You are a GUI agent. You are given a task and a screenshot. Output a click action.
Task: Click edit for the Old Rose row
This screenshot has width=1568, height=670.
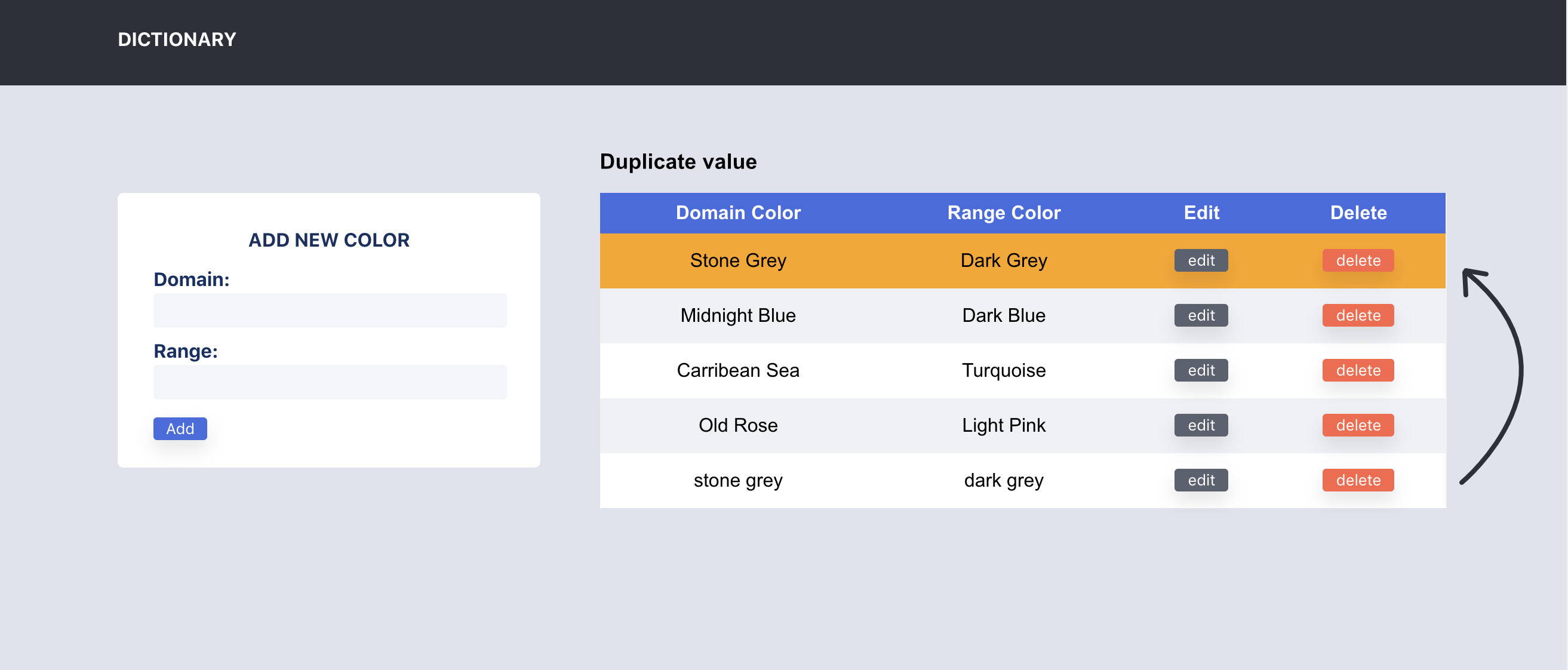(1200, 425)
